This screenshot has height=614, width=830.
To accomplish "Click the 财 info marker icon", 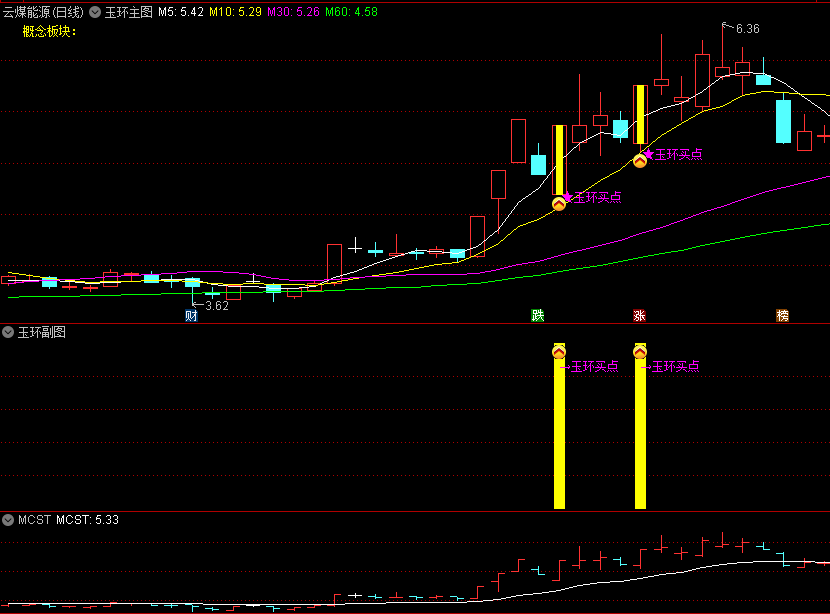I will point(191,316).
